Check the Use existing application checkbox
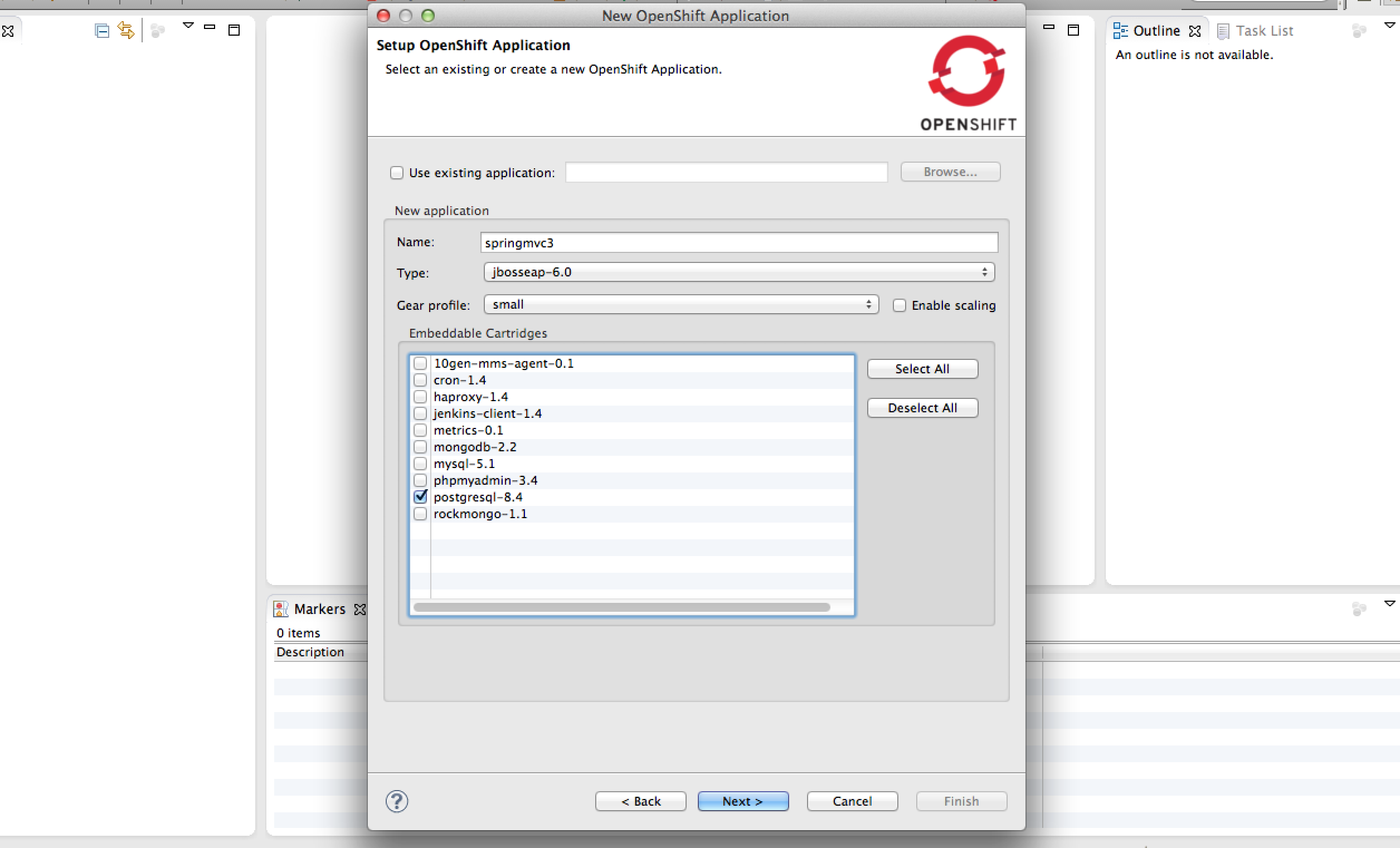This screenshot has width=1400, height=848. pyautogui.click(x=397, y=173)
